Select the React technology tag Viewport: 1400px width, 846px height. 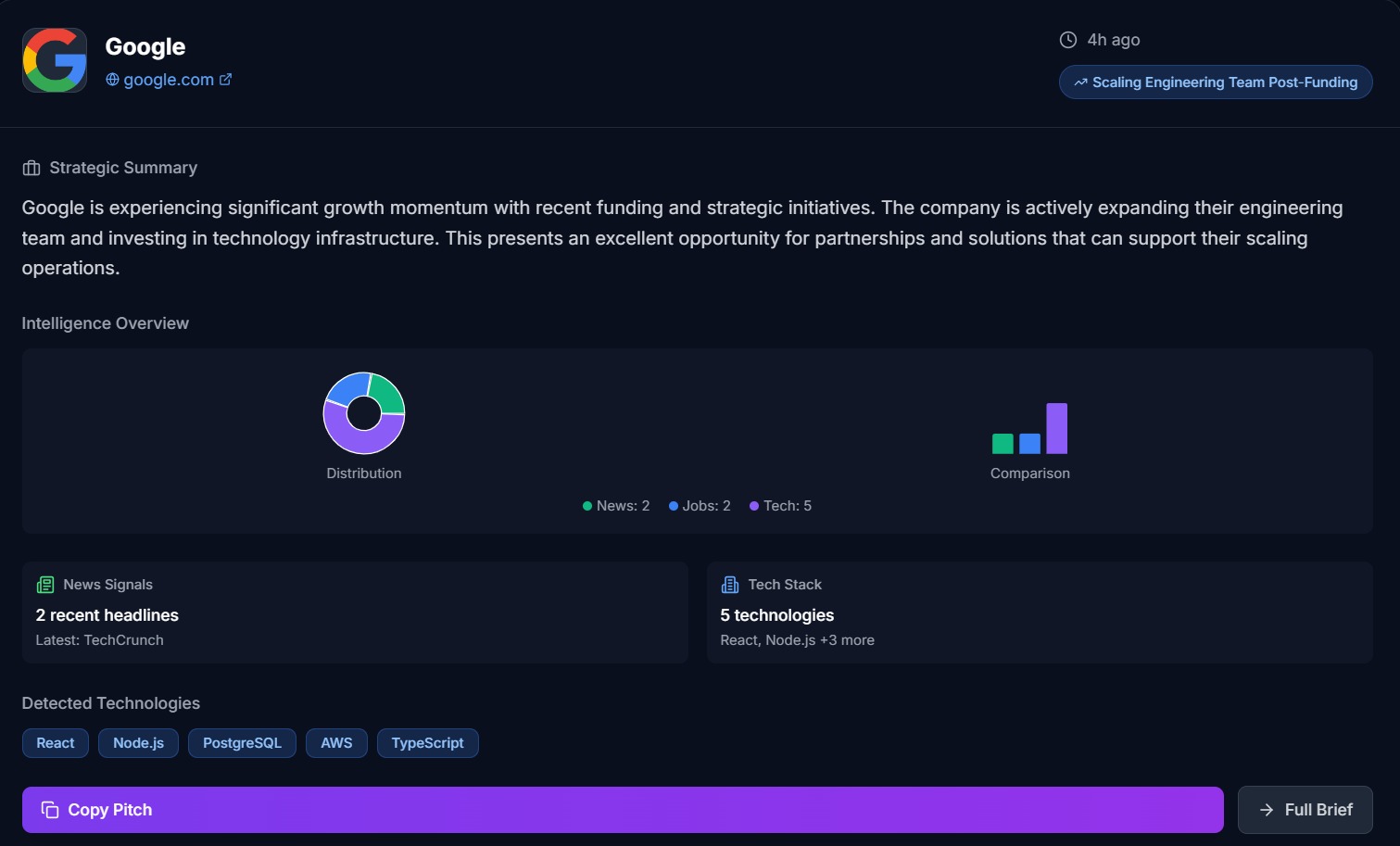[56, 743]
